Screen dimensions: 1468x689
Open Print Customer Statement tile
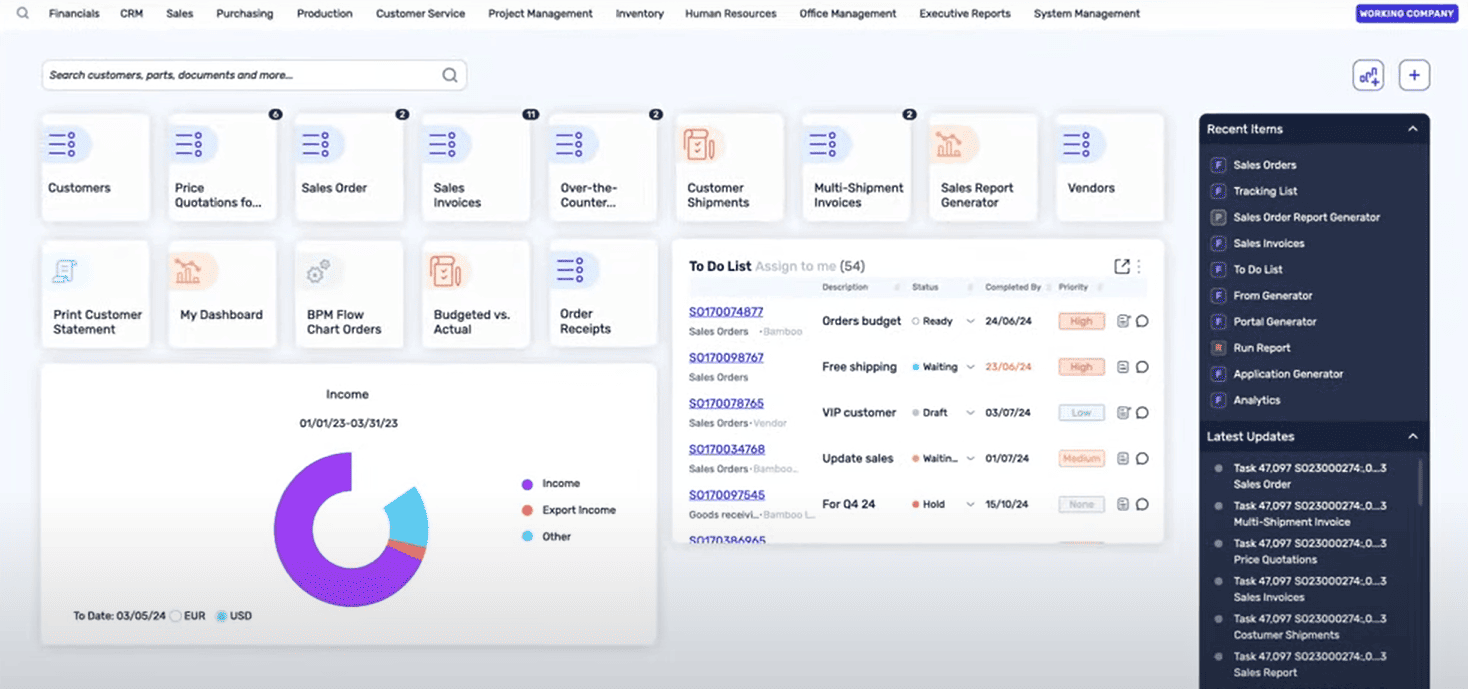point(96,294)
